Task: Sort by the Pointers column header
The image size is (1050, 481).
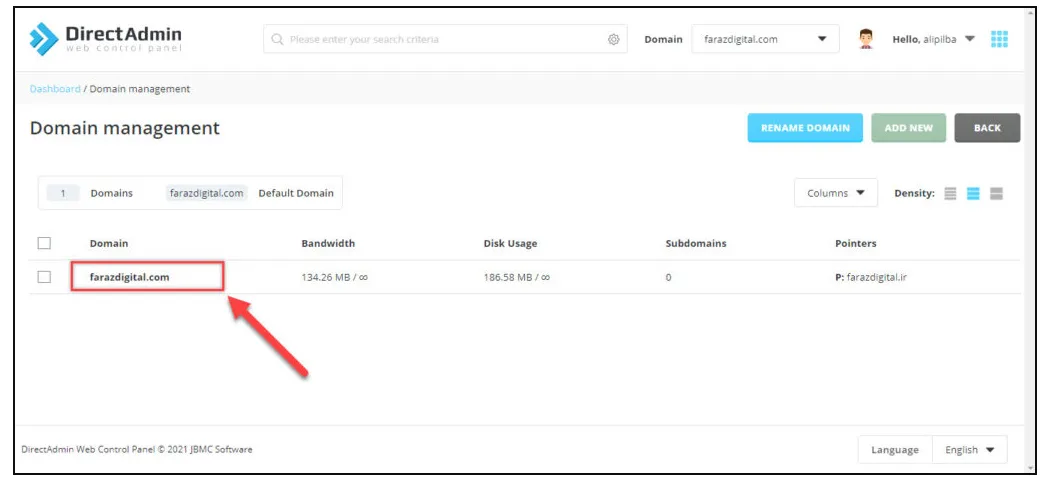Action: pyautogui.click(x=856, y=243)
